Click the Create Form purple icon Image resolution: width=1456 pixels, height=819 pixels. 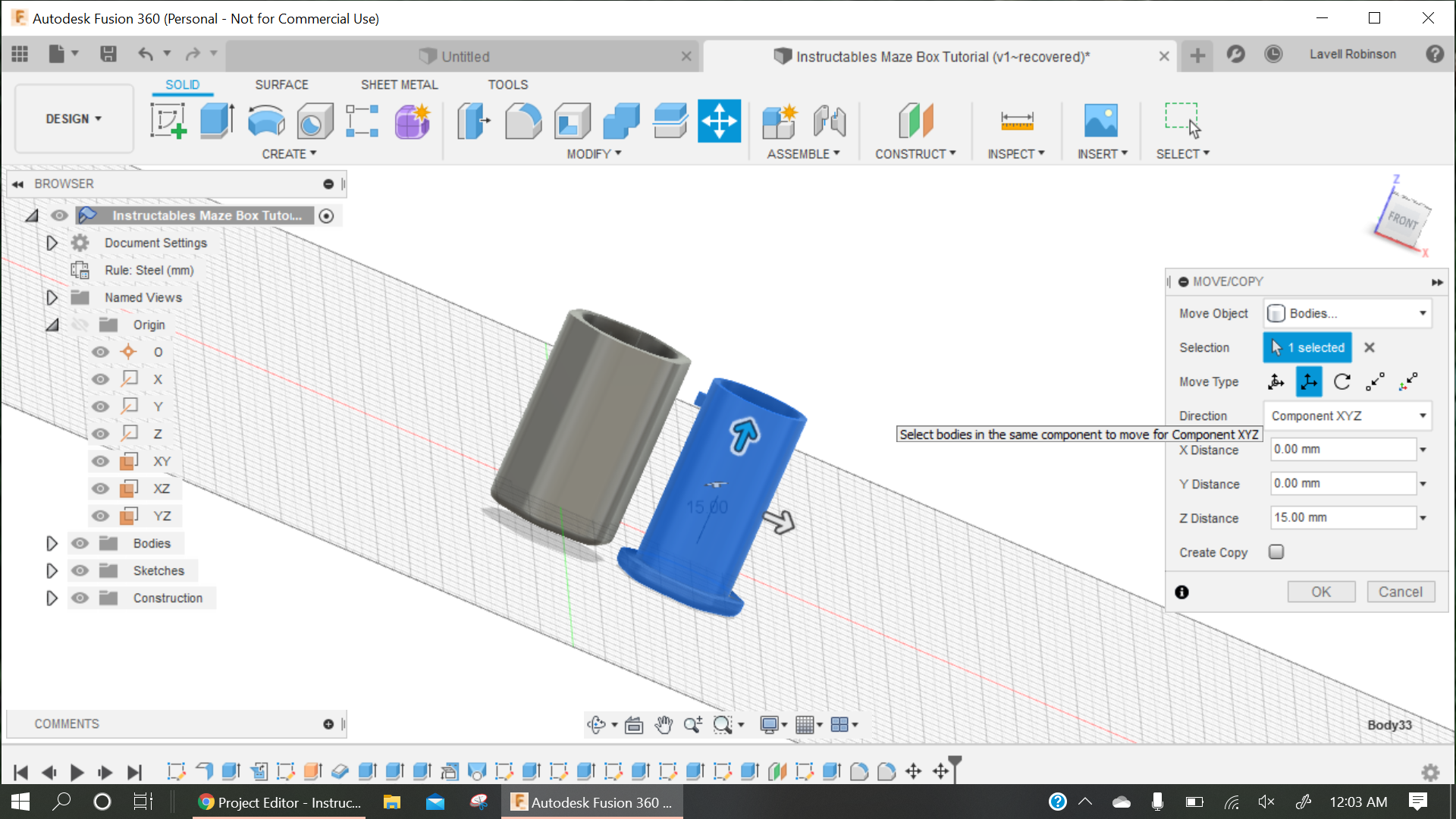coord(413,121)
